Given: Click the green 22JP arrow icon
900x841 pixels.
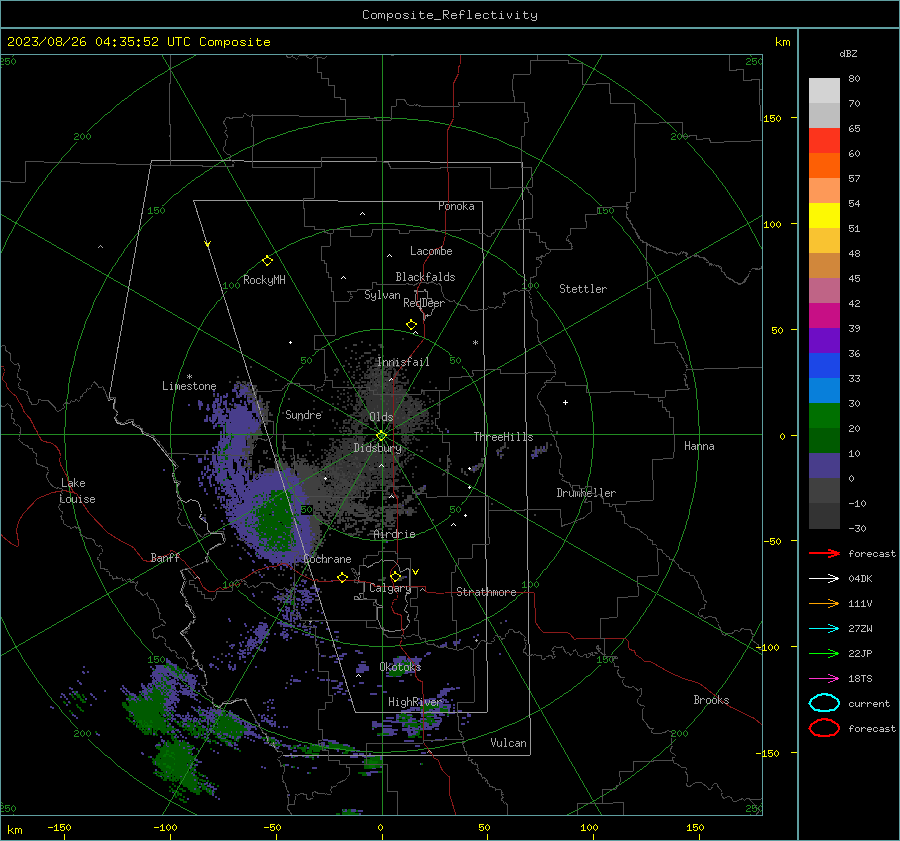Looking at the screenshot, I should click(x=824, y=653).
